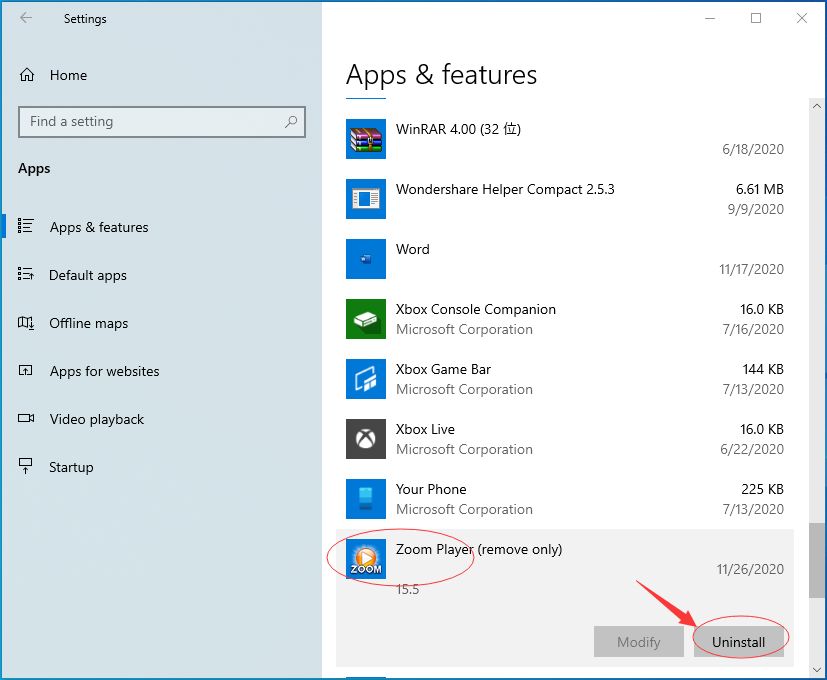The image size is (827, 680).
Task: Click the Offline maps sidebar icon
Action: [x=25, y=322]
